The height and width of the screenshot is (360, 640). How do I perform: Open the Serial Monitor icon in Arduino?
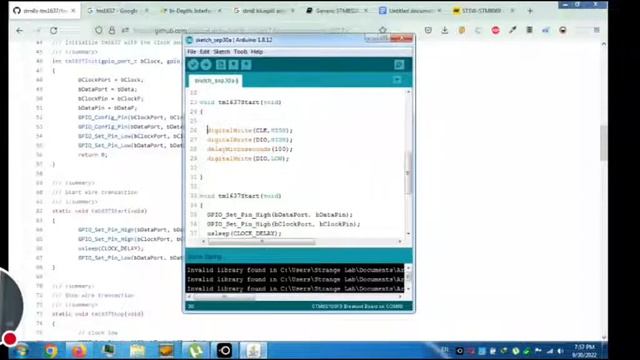(399, 64)
